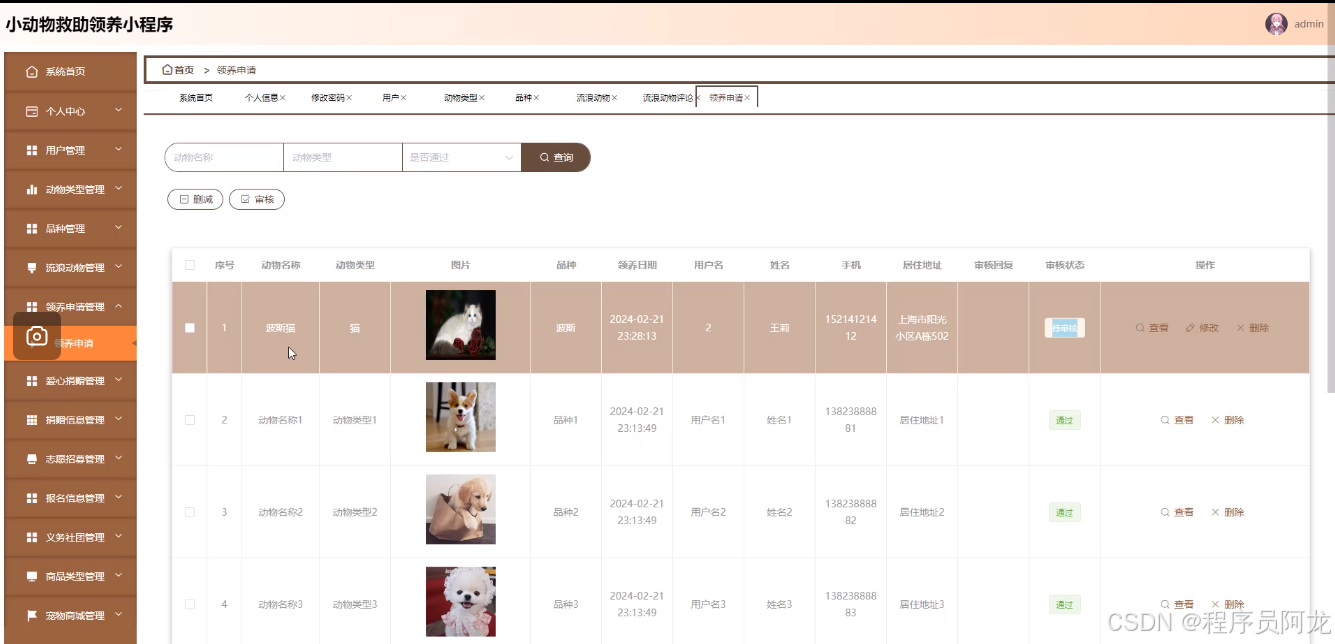Switch to the 系统首页 tab
The width and height of the screenshot is (1335, 644).
196,98
